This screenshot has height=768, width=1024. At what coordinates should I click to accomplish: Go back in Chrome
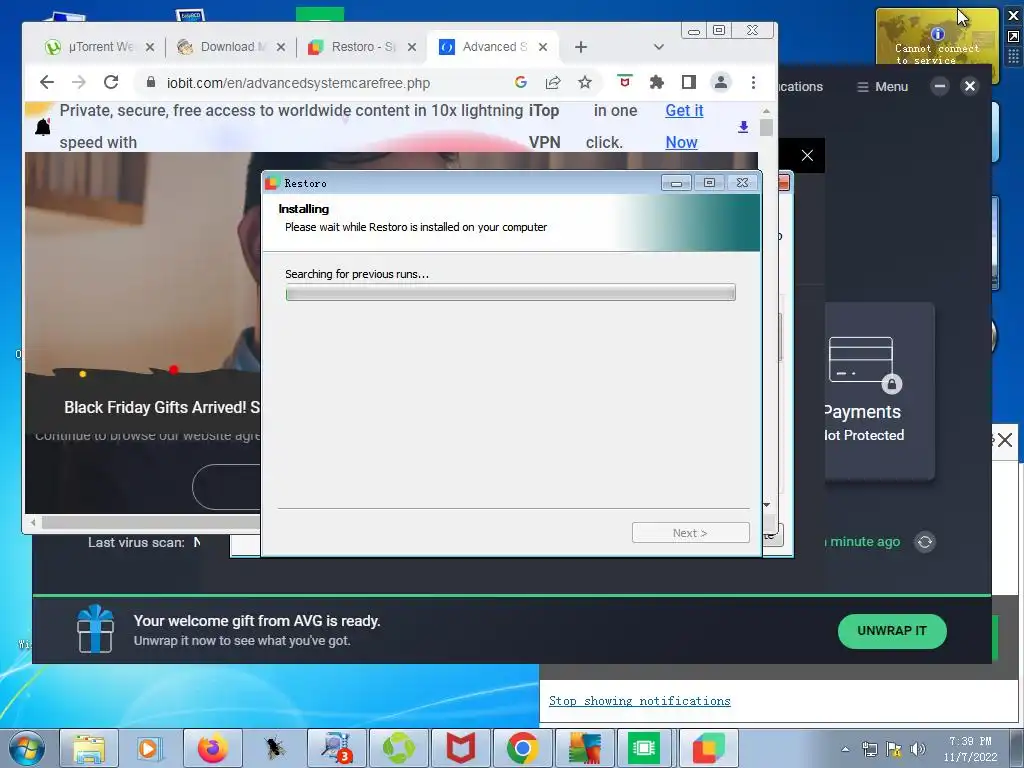[x=46, y=82]
